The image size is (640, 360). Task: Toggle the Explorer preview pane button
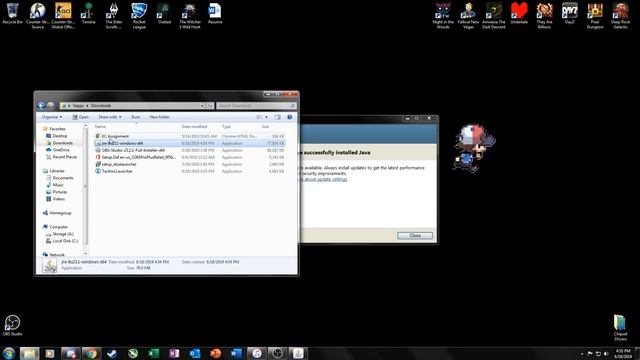[278, 117]
